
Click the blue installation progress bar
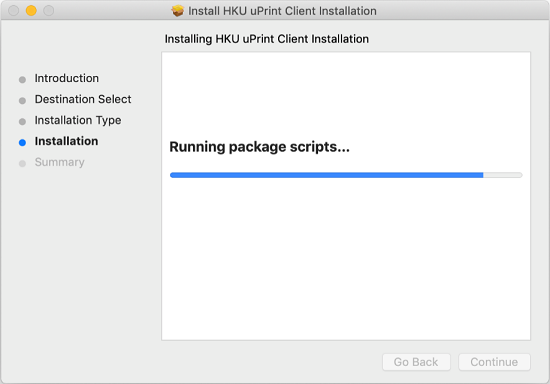pyautogui.click(x=346, y=175)
